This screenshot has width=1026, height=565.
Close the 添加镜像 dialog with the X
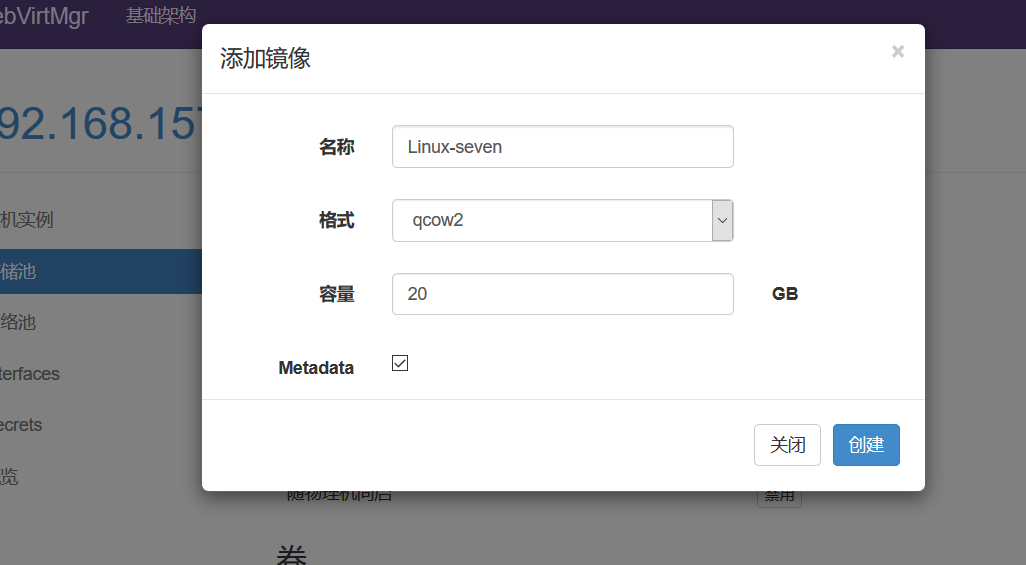click(x=898, y=51)
